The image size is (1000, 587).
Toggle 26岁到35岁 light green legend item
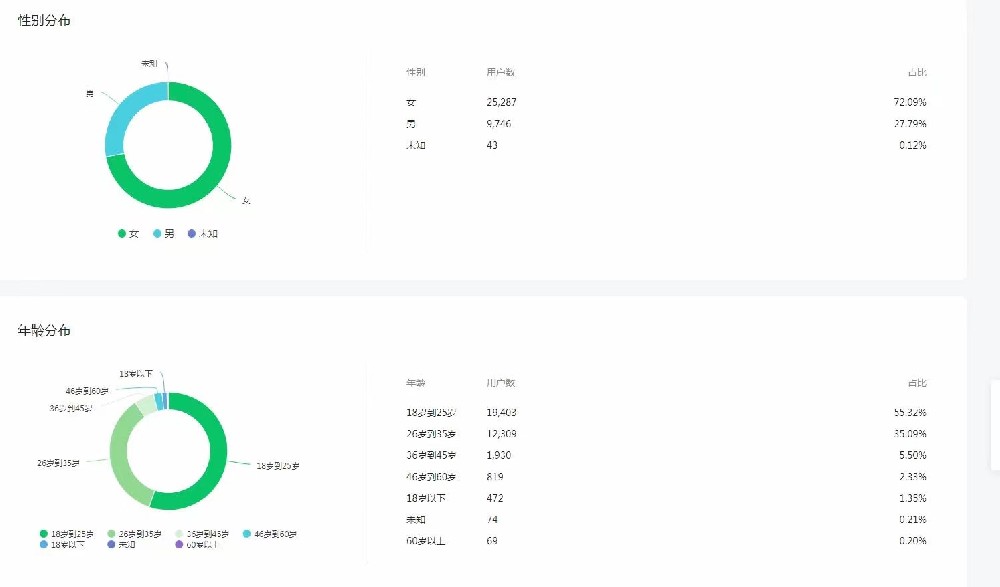tap(135, 534)
